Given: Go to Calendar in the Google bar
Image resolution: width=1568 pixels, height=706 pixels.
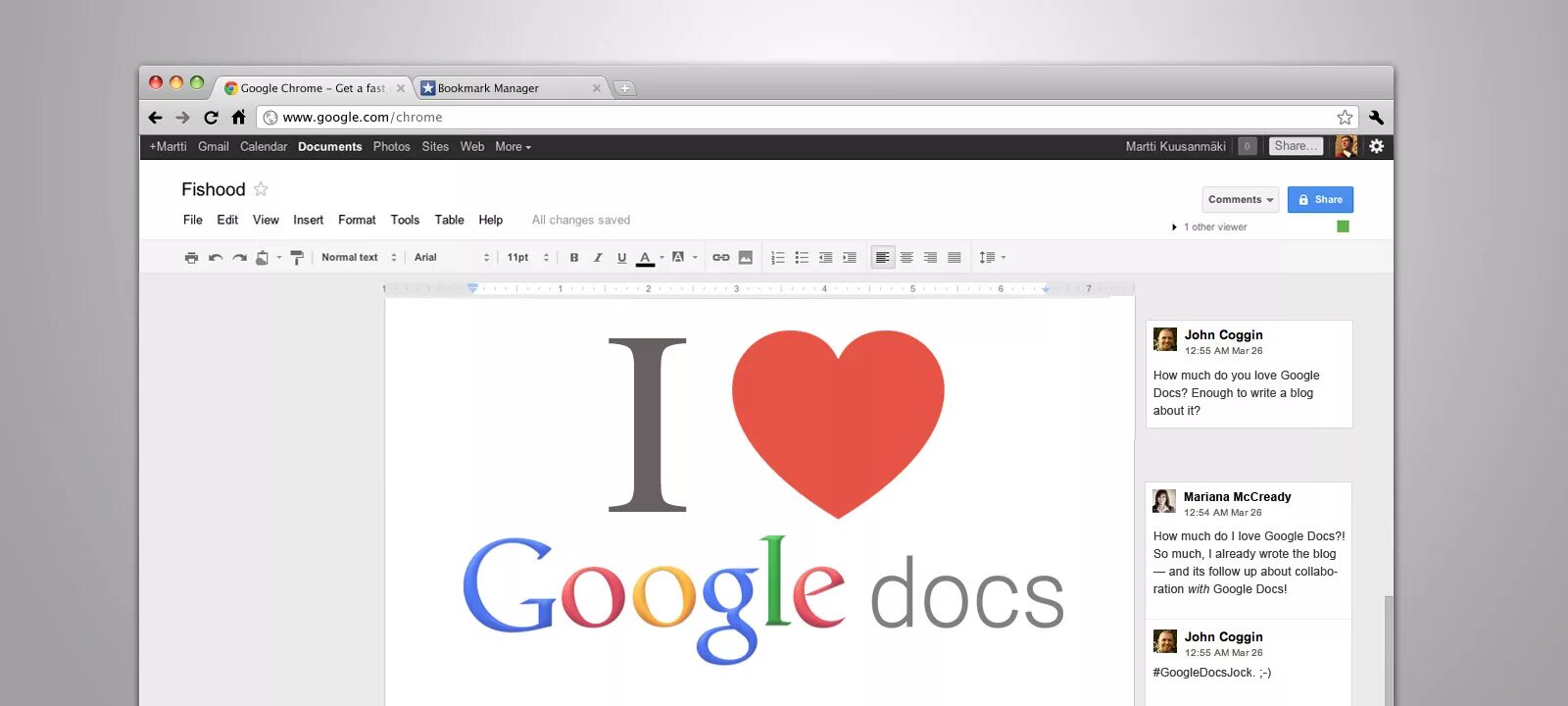Looking at the screenshot, I should [x=264, y=147].
